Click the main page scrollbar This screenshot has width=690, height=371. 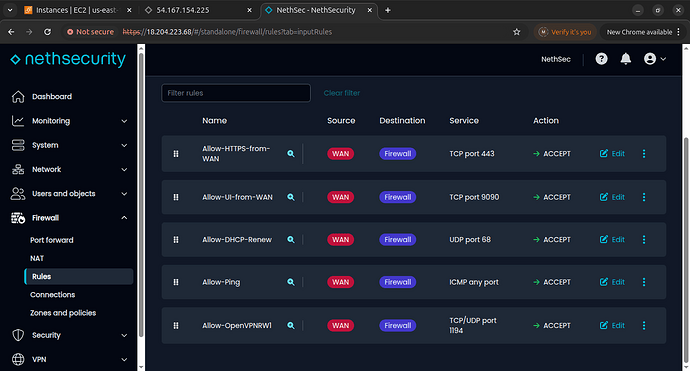click(x=686, y=251)
